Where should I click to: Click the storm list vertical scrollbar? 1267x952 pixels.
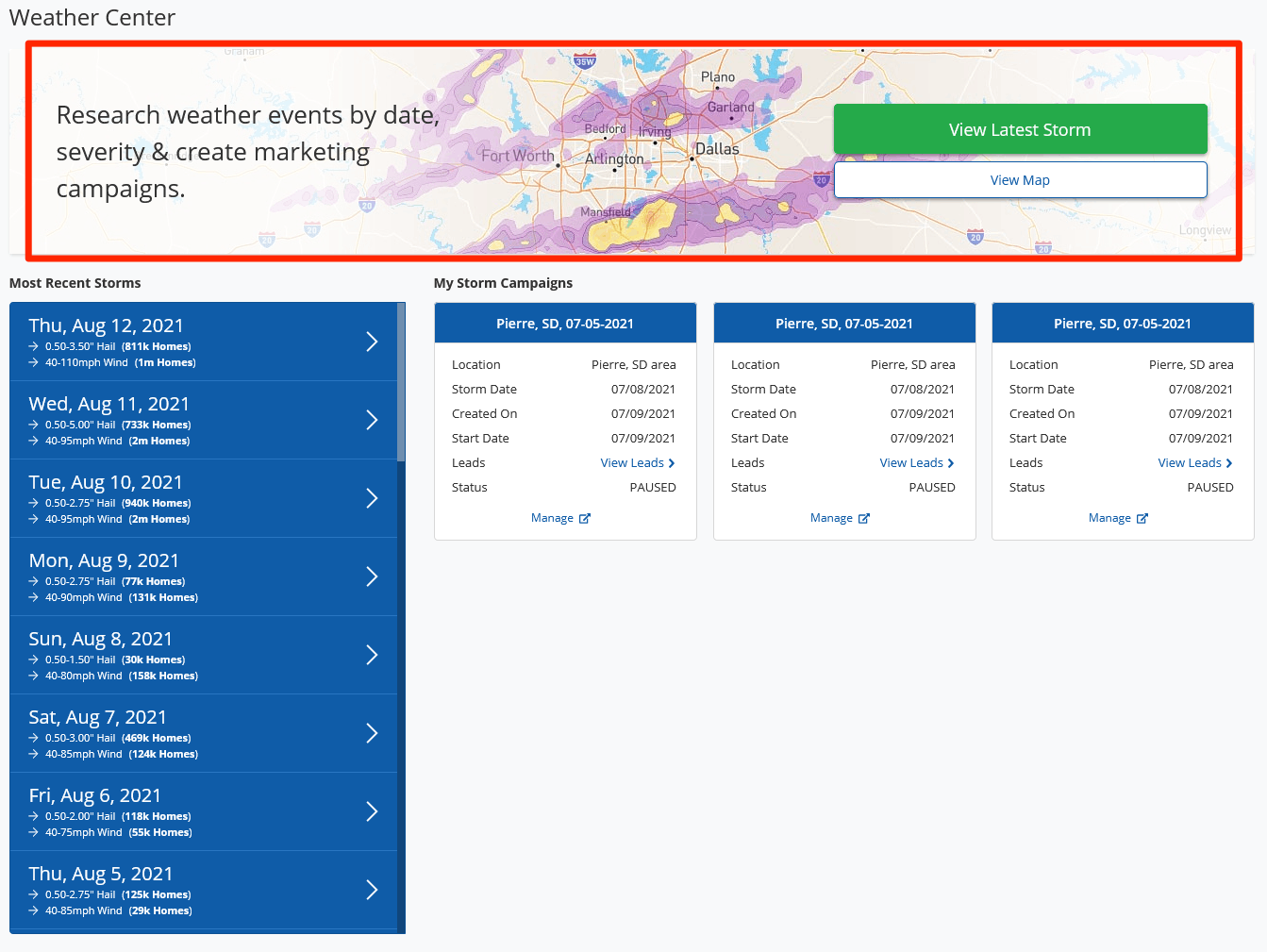(401, 382)
